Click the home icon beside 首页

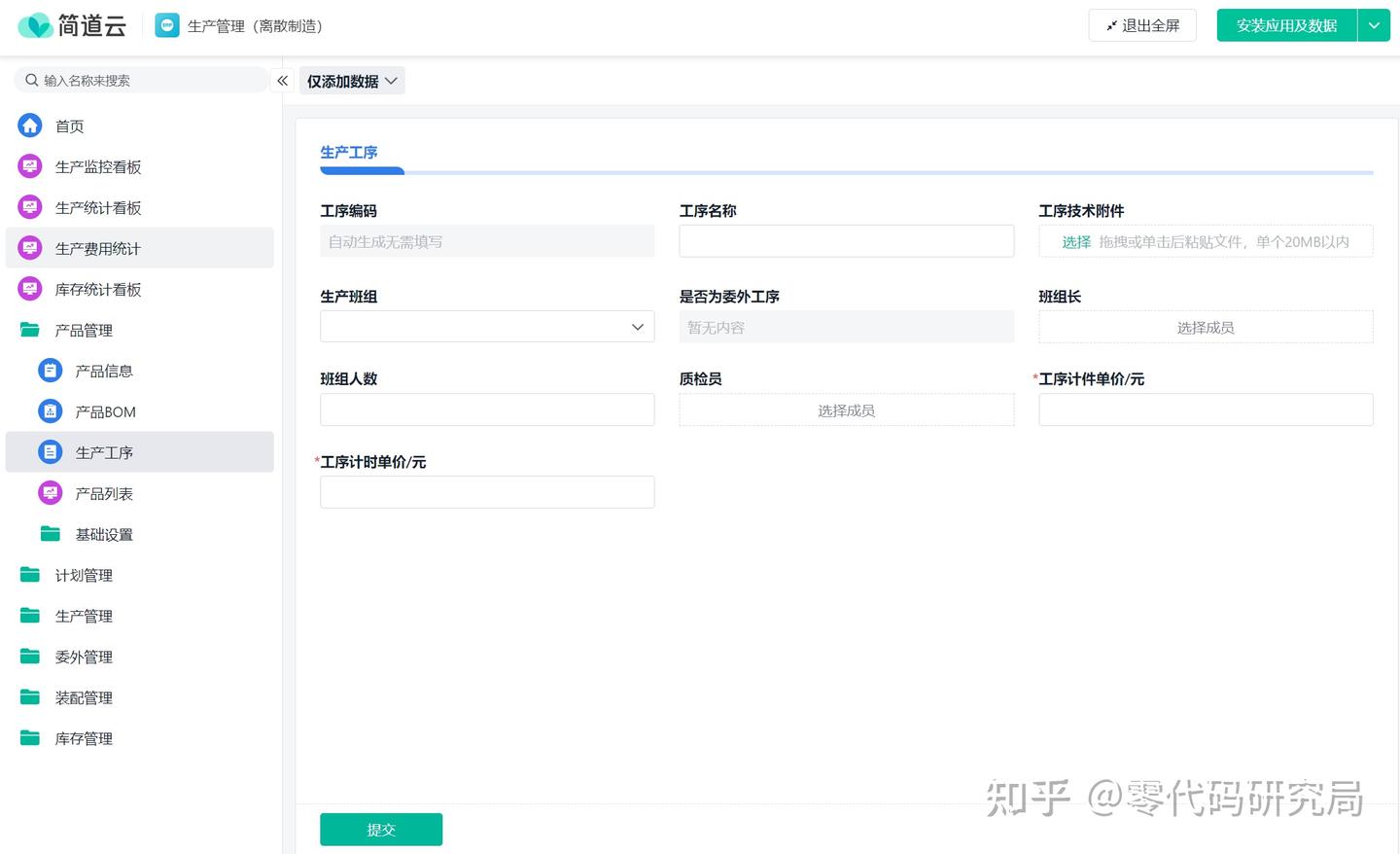click(30, 125)
